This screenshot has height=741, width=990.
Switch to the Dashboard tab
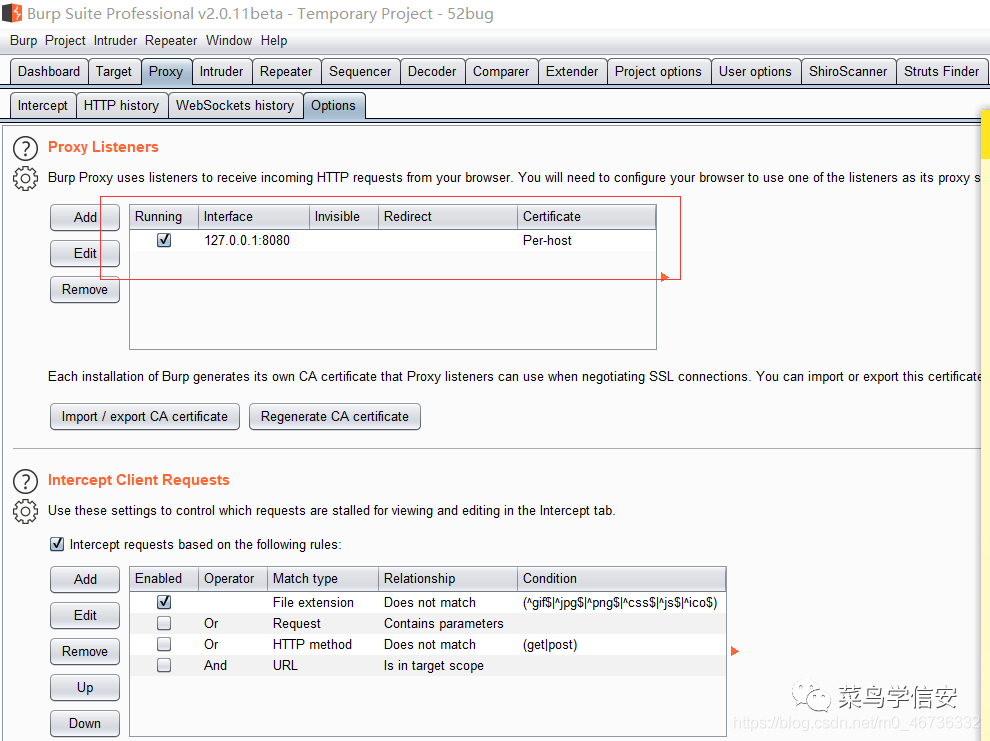pyautogui.click(x=49, y=71)
